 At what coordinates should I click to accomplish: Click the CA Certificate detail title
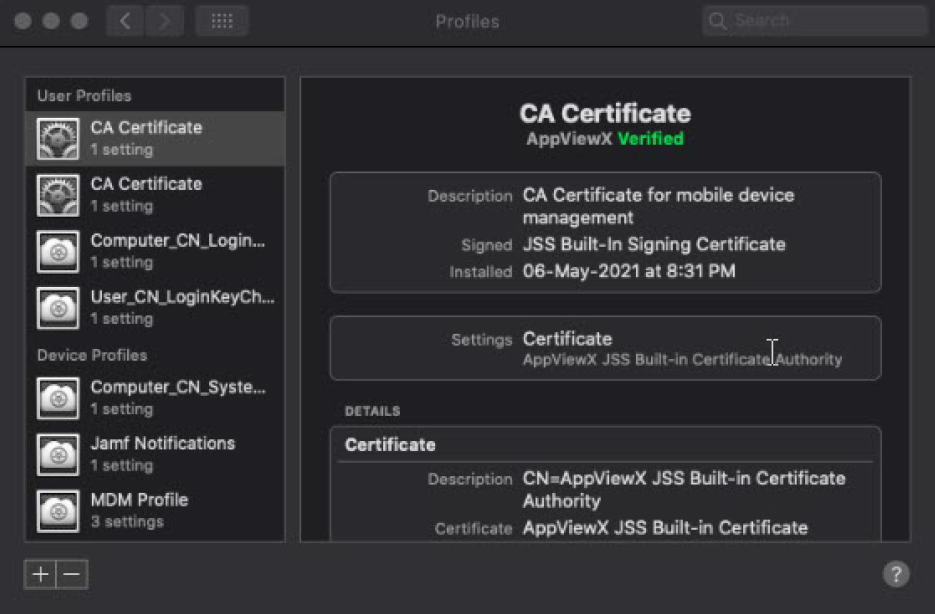pyautogui.click(x=605, y=113)
